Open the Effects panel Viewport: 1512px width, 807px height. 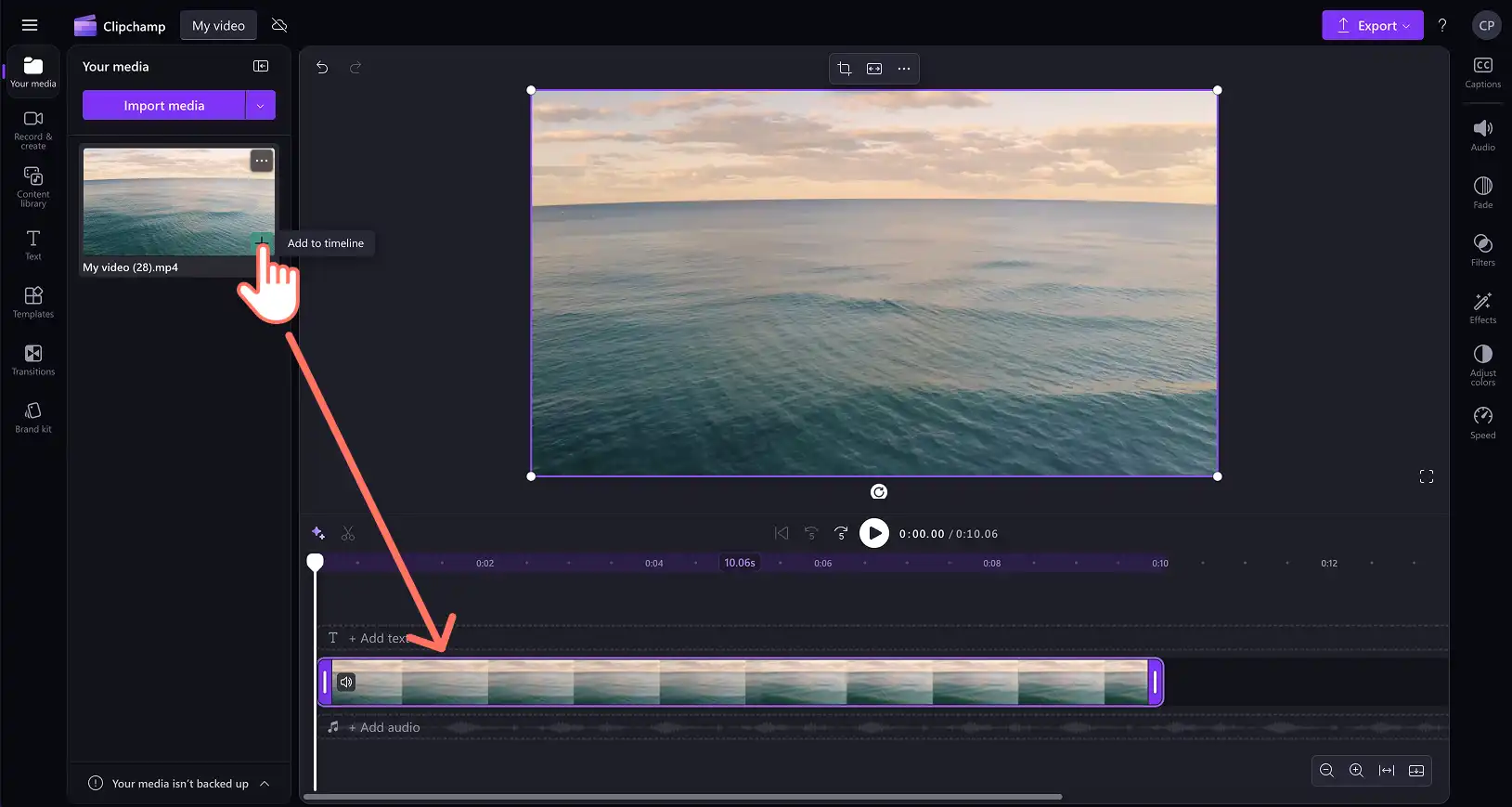click(x=1483, y=308)
